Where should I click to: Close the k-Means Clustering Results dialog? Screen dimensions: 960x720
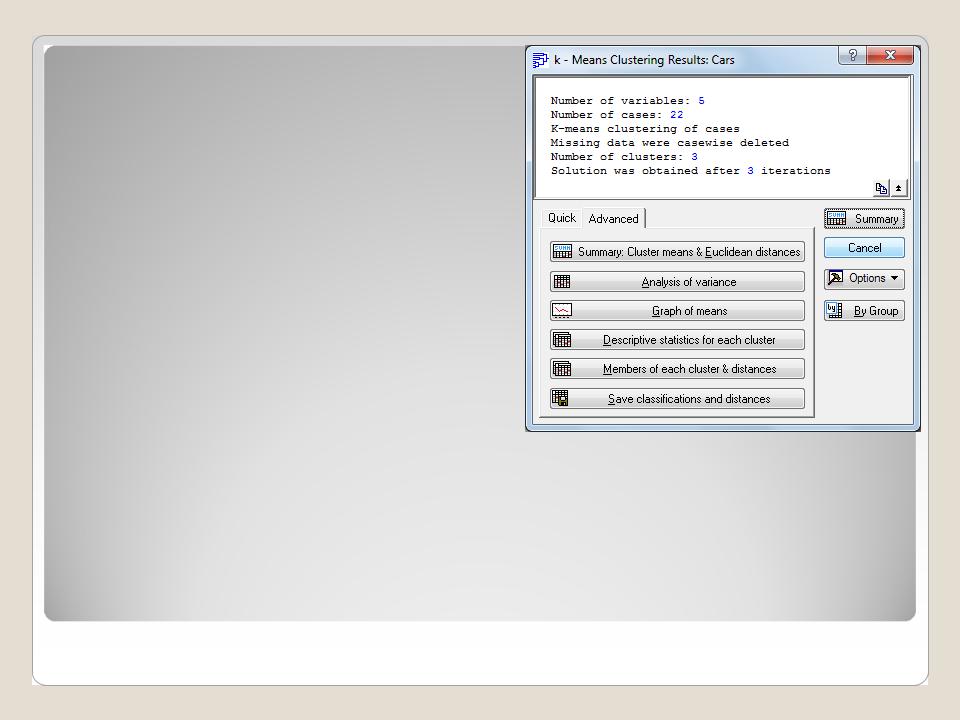tap(890, 56)
